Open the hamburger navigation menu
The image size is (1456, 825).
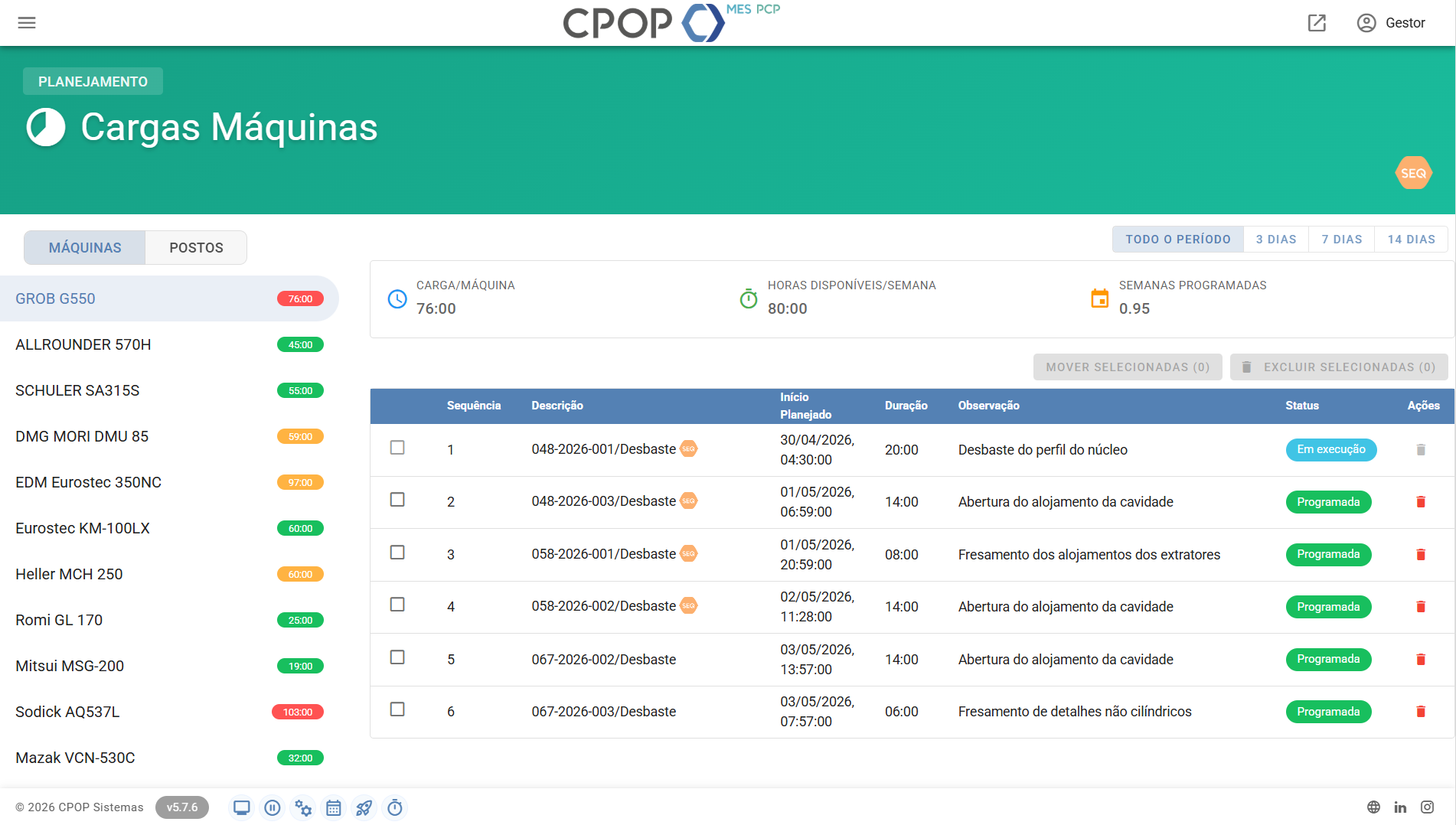tap(27, 23)
